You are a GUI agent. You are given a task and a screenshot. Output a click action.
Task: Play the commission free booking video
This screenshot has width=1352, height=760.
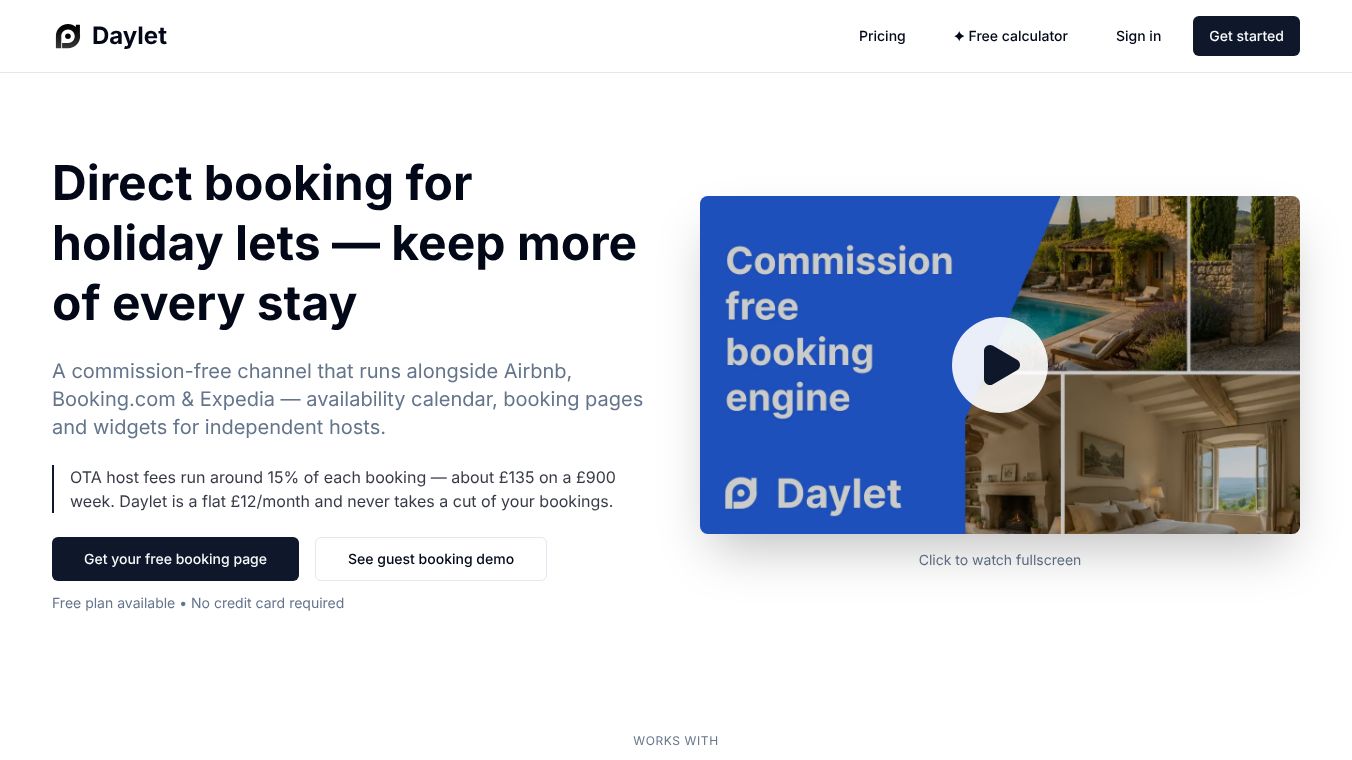point(1000,365)
